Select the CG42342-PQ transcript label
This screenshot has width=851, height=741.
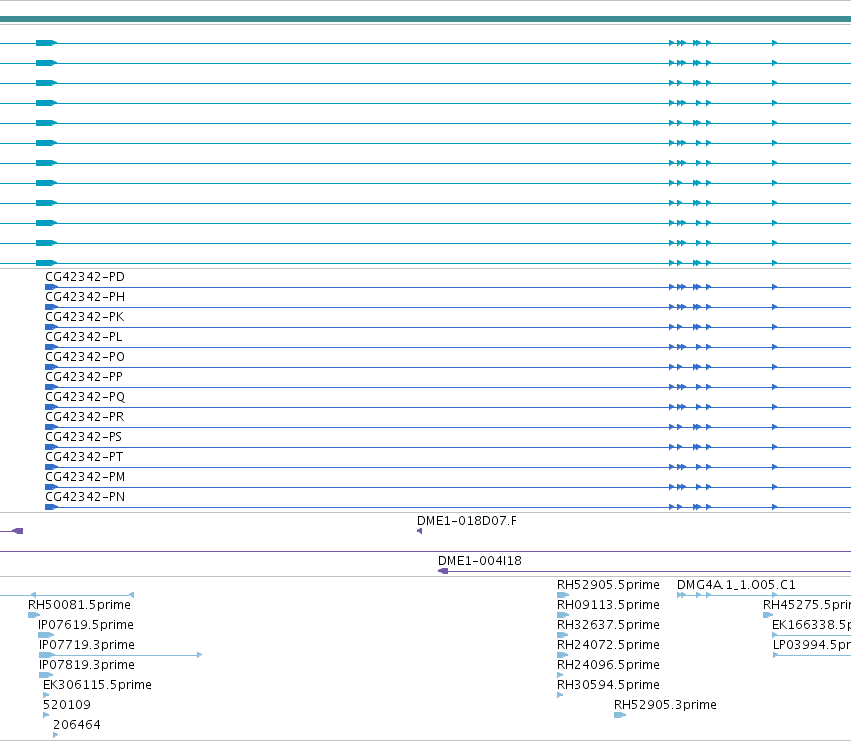tap(85, 397)
